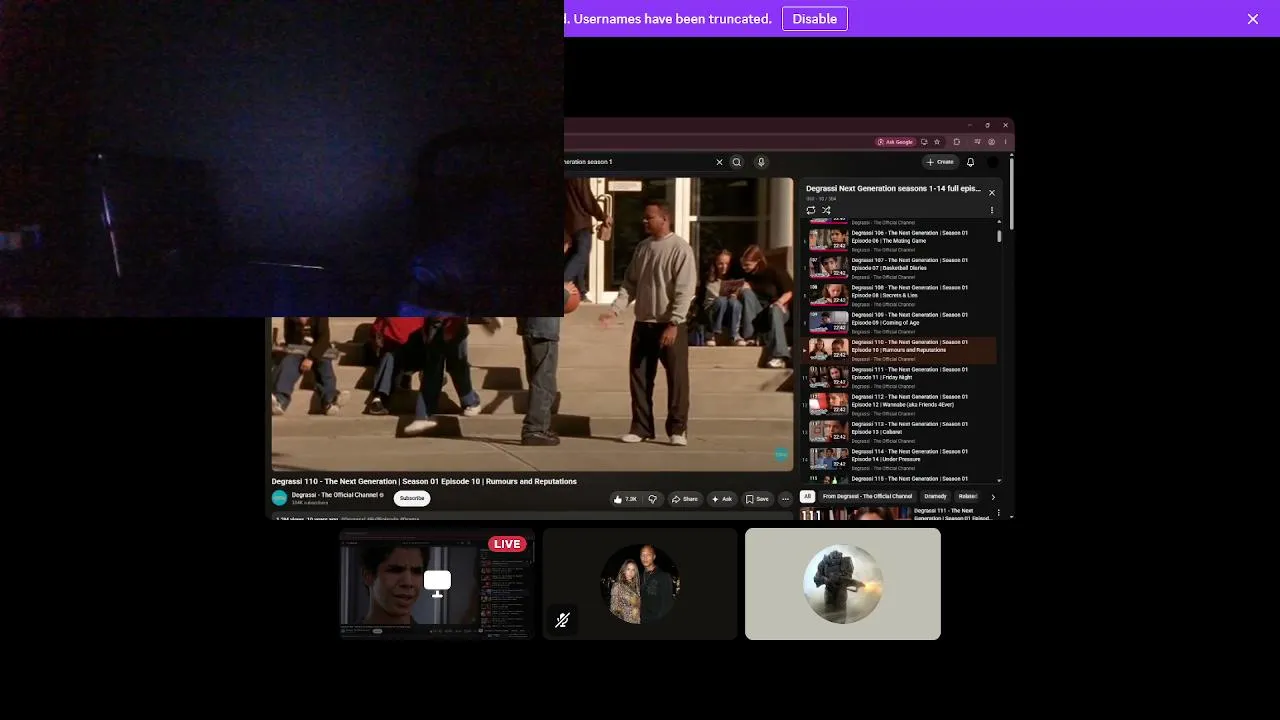The width and height of the screenshot is (1280, 720).
Task: Click the YouTube search magnifier button
Action: pyautogui.click(x=737, y=162)
